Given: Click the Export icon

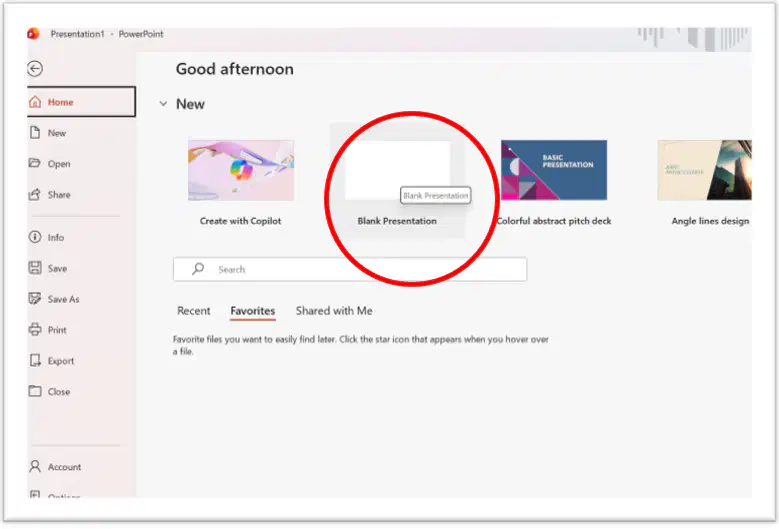Looking at the screenshot, I should pyautogui.click(x=35, y=360).
